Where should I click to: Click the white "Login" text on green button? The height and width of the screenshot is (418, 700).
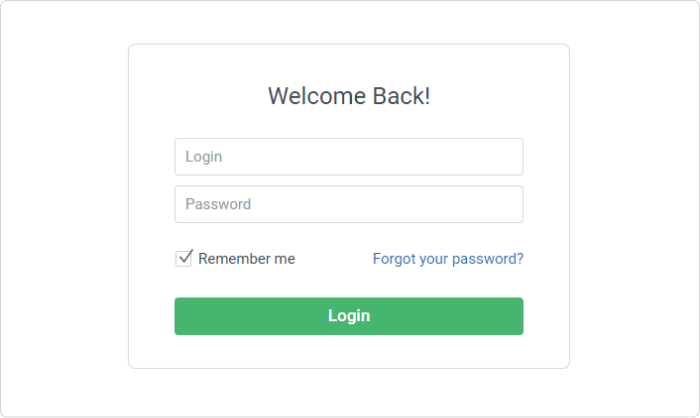pyautogui.click(x=349, y=316)
